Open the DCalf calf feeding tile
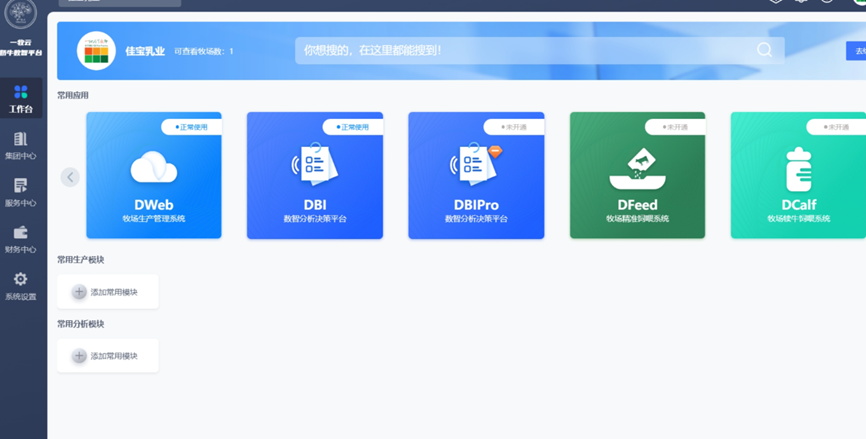Viewport: 866px width, 439px height. pos(797,176)
